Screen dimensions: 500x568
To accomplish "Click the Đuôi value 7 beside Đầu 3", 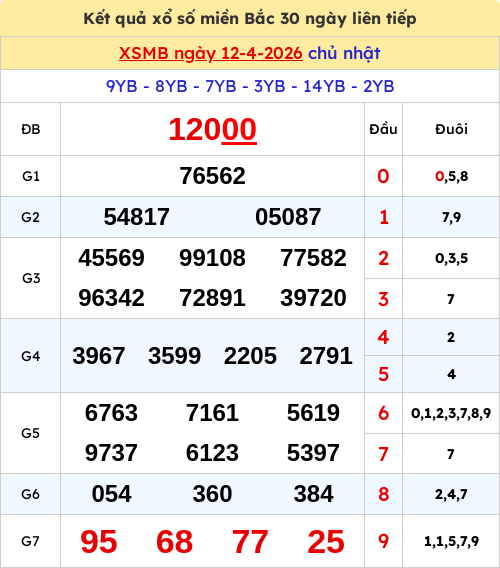I will (451, 299).
